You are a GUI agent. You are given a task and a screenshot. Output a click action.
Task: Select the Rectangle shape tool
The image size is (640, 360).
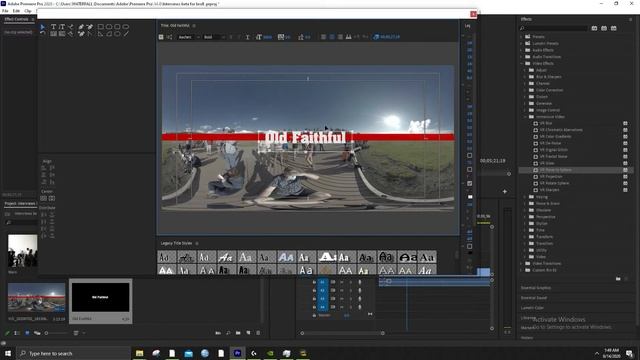point(100,27)
